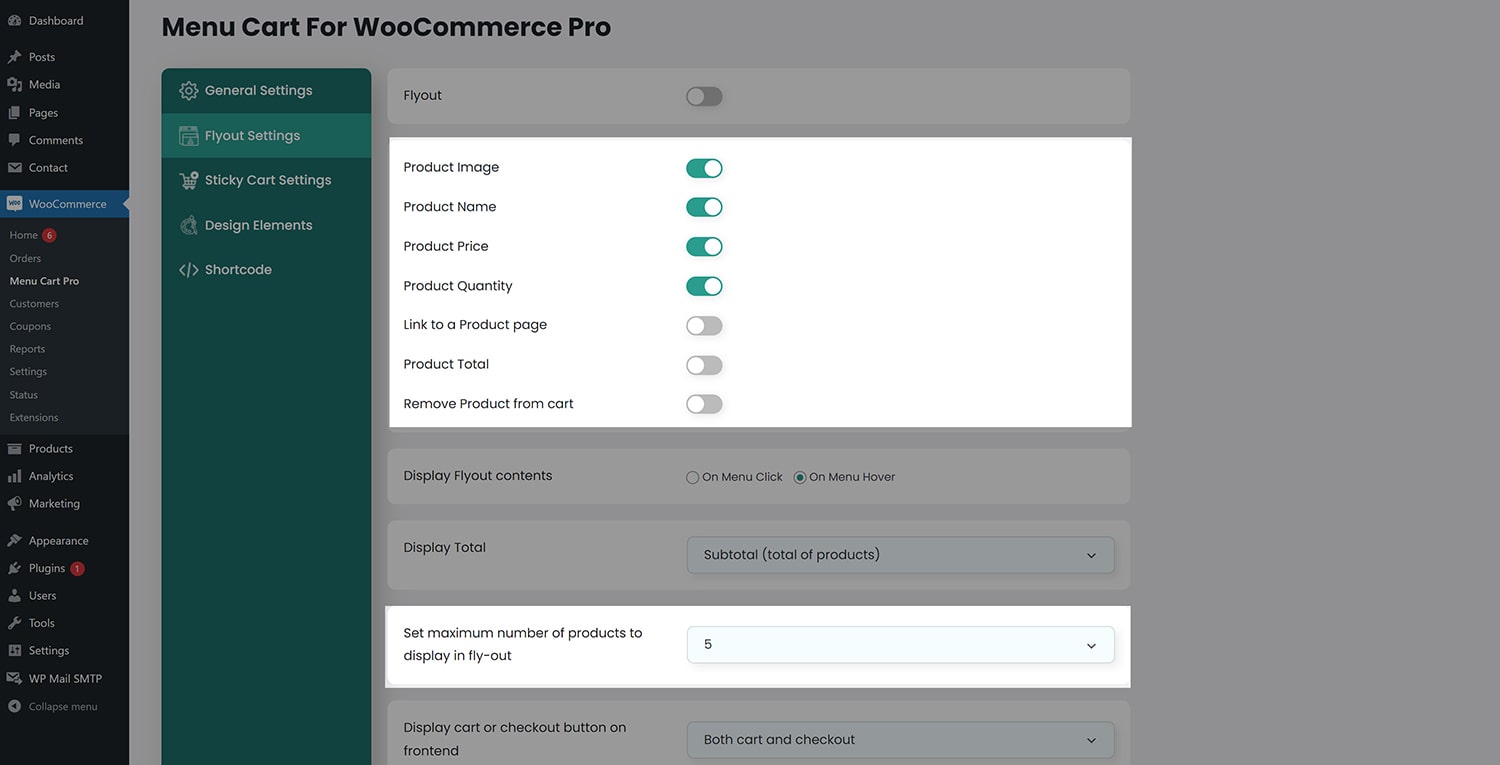Enable the Flyout toggle
The height and width of the screenshot is (765, 1500).
click(x=704, y=97)
